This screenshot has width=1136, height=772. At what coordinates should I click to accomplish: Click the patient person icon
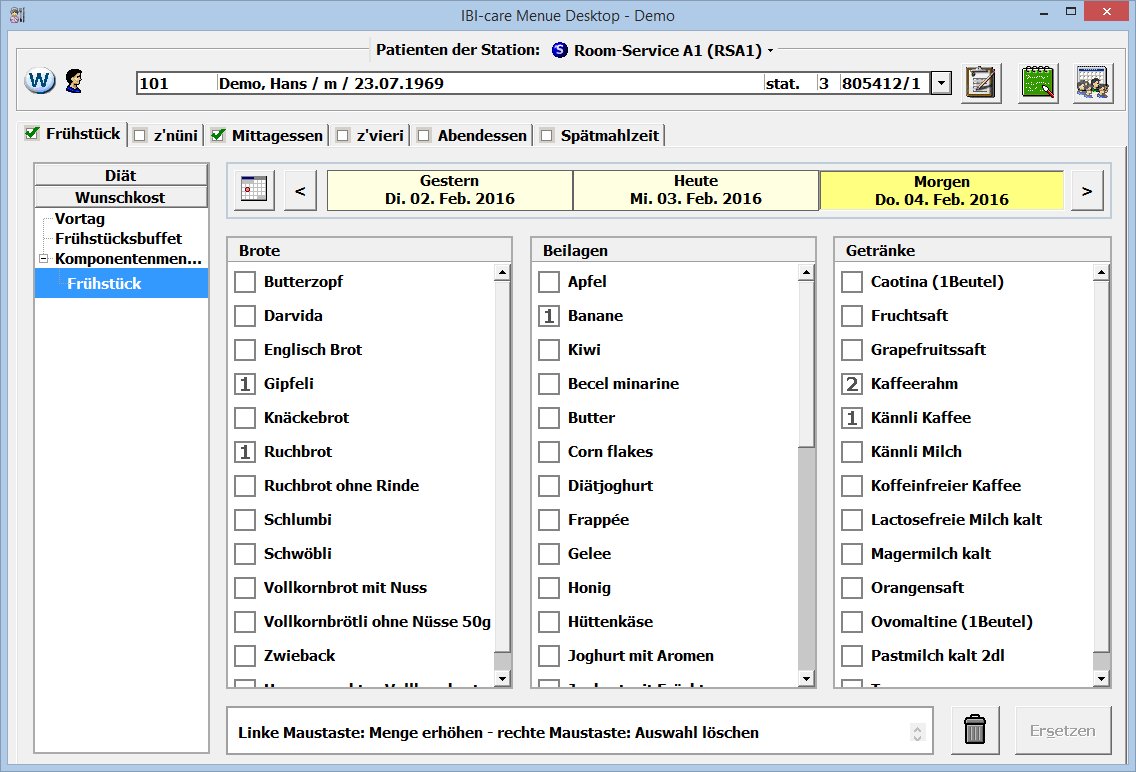click(x=74, y=81)
